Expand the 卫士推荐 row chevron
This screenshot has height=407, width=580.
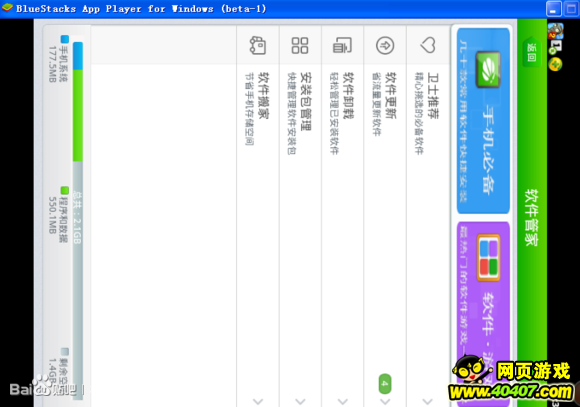pyautogui.click(x=428, y=401)
